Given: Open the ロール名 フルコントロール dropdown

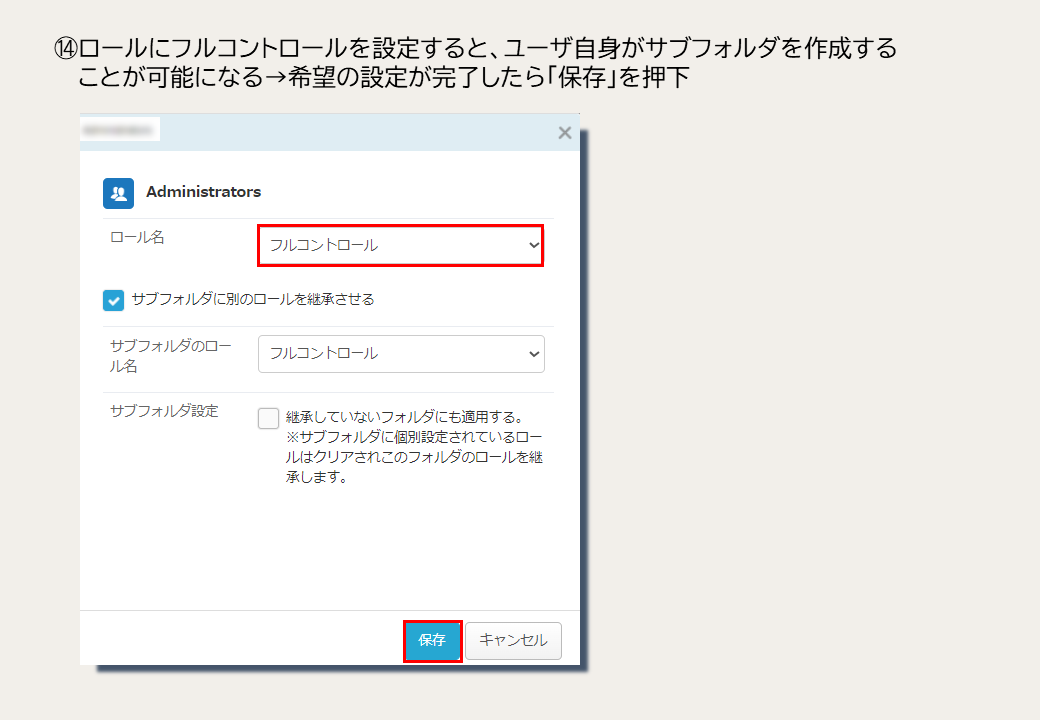Looking at the screenshot, I should 401,245.
